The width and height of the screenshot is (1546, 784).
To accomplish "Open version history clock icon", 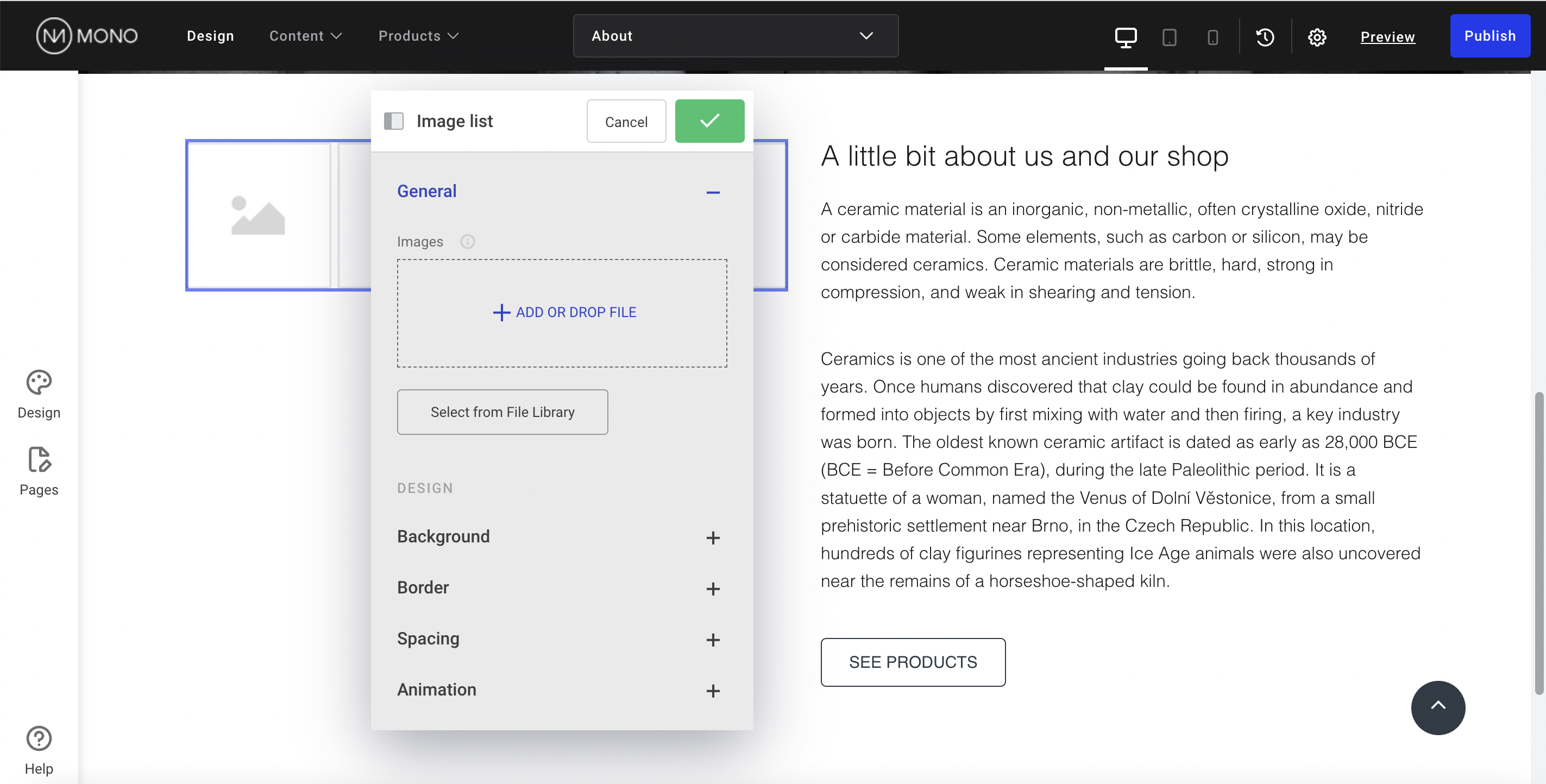I will tap(1265, 37).
